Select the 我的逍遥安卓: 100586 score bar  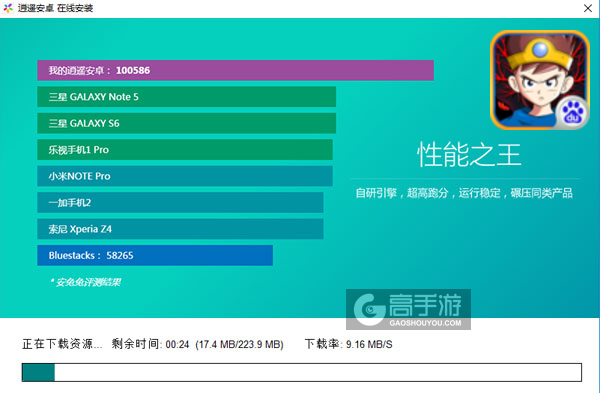(x=235, y=70)
